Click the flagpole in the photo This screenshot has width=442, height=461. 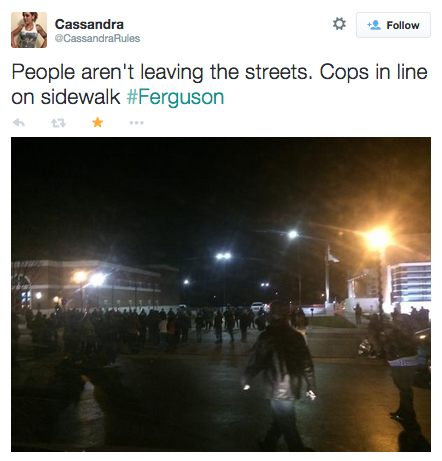click(328, 275)
